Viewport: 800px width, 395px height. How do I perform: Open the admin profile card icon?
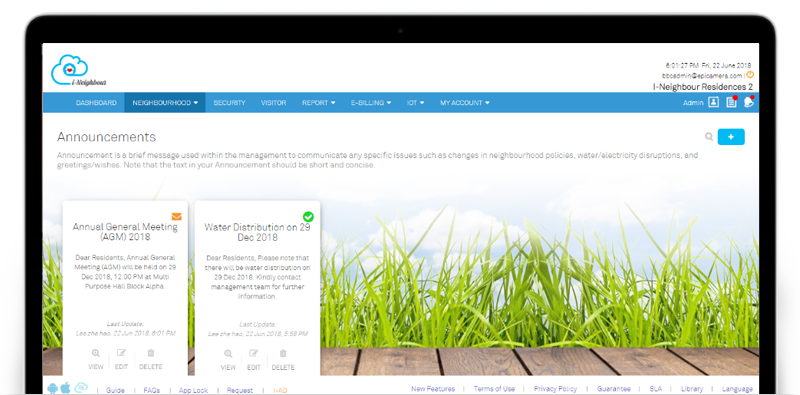pyautogui.click(x=713, y=103)
